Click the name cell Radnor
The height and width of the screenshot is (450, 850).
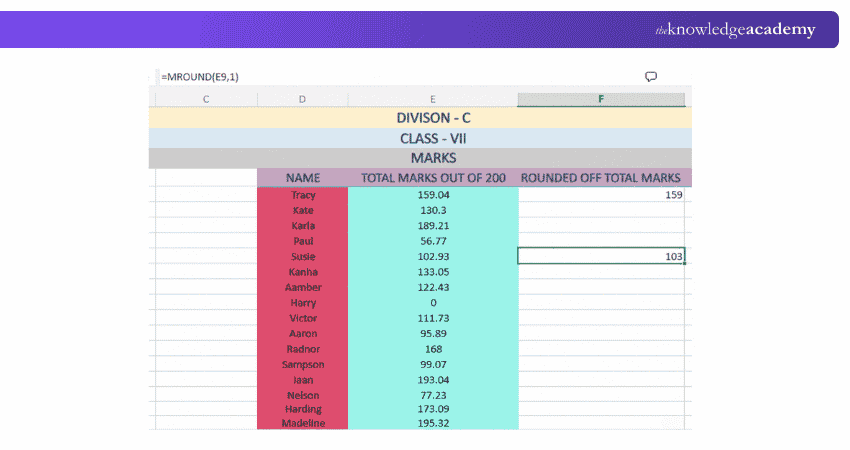pyautogui.click(x=302, y=349)
